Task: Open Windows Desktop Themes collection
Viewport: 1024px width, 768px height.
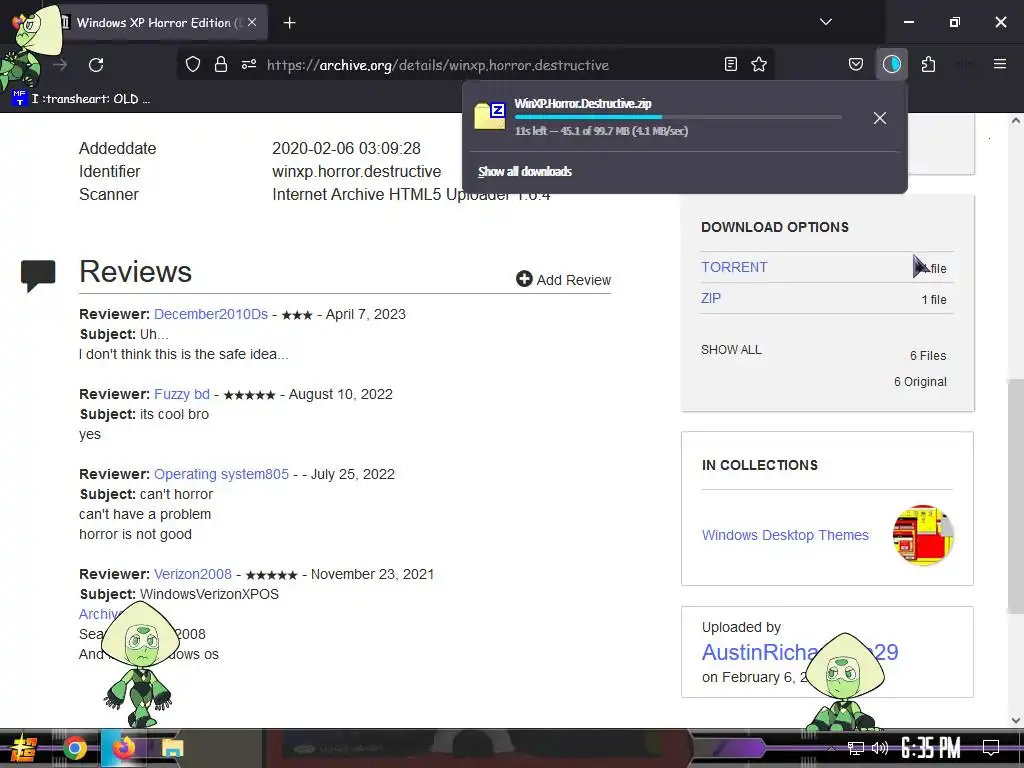Action: 785,535
